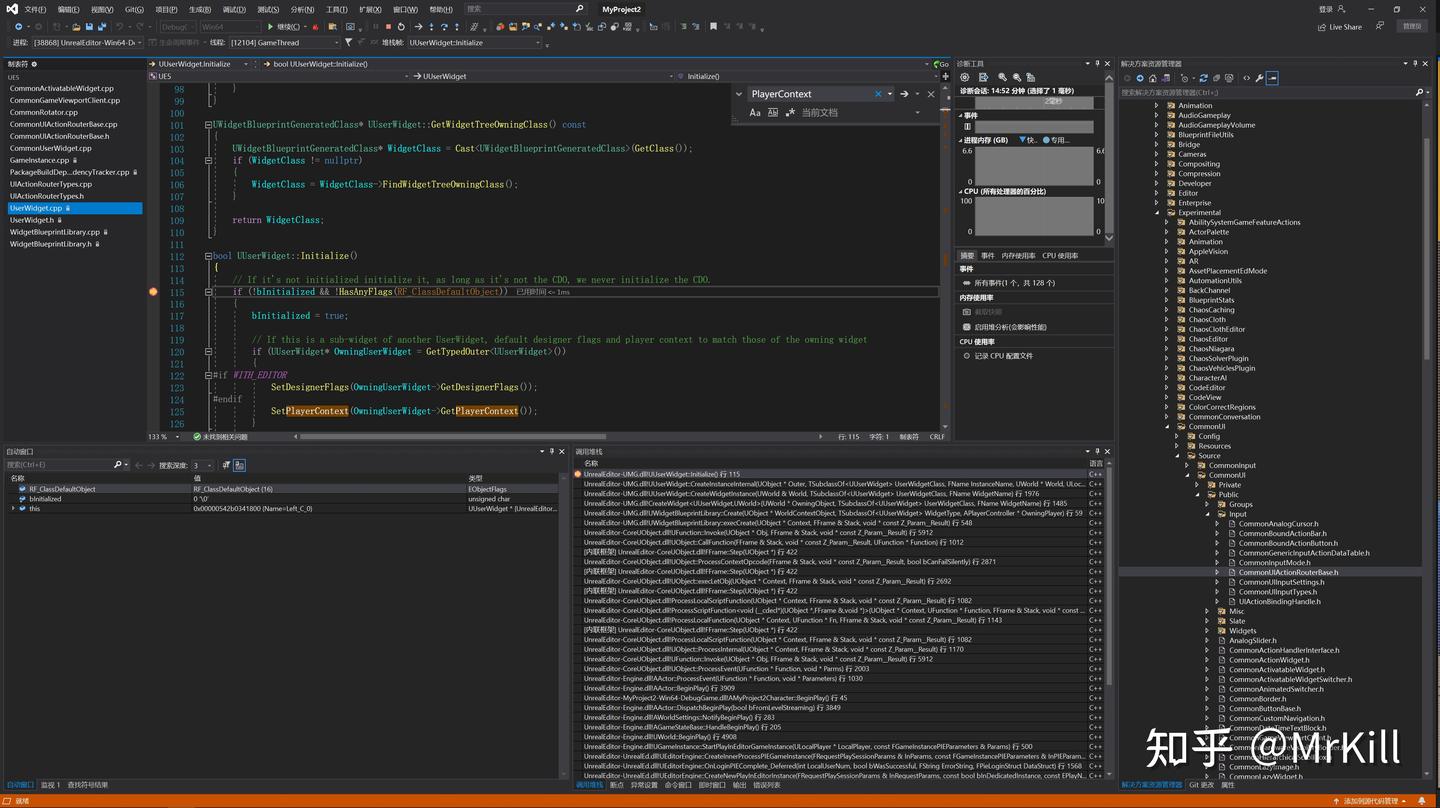Click Find Next arrow in search box
The height and width of the screenshot is (808, 1440).
tap(904, 94)
